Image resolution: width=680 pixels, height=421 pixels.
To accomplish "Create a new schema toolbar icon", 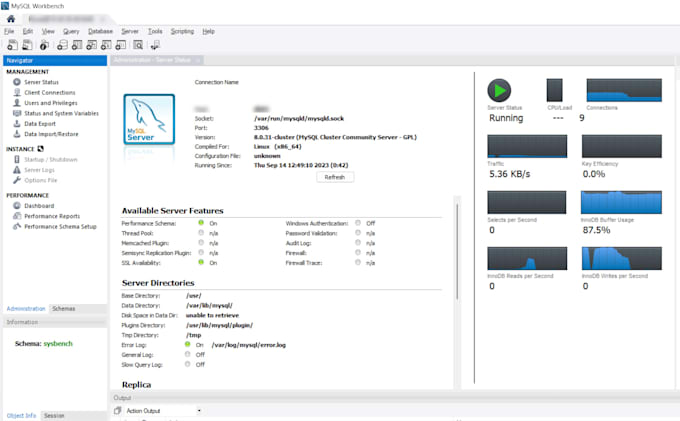I will 62,45.
